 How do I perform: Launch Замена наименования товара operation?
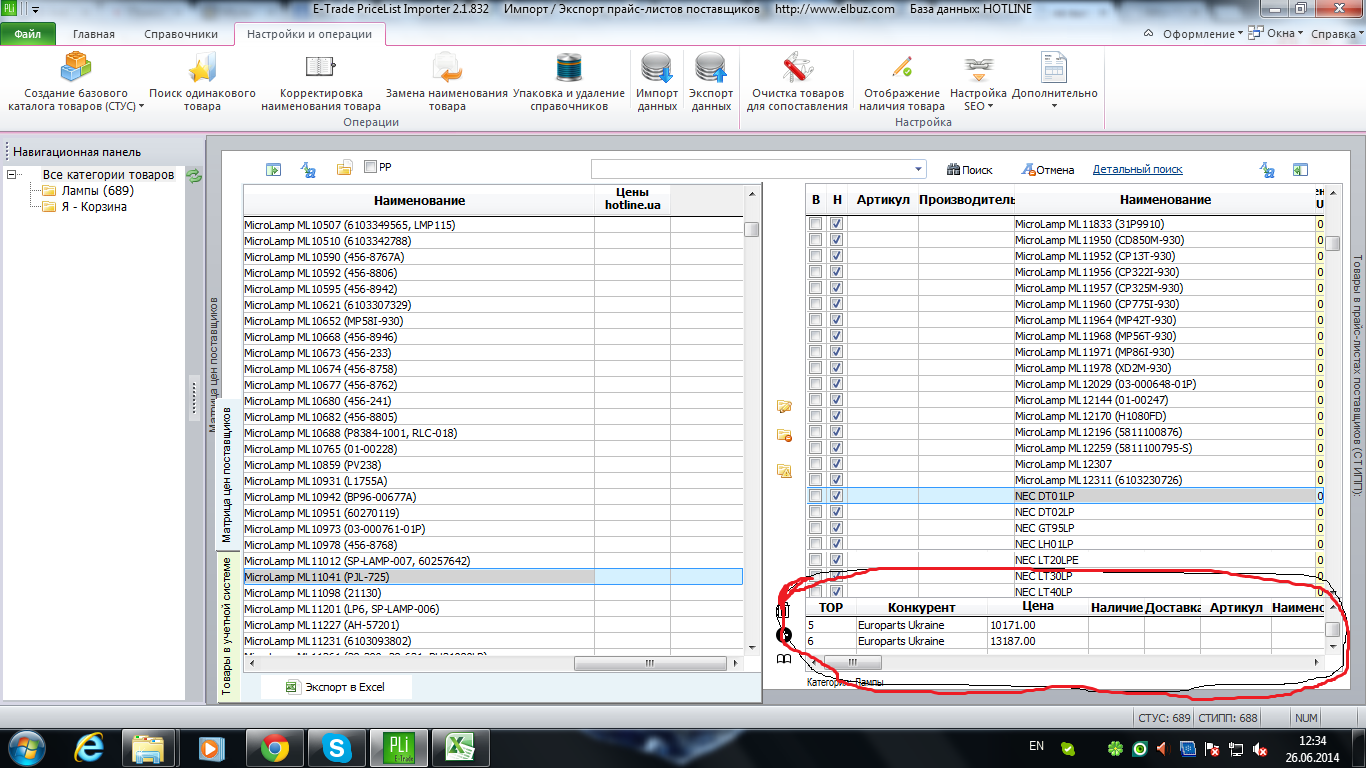click(447, 68)
